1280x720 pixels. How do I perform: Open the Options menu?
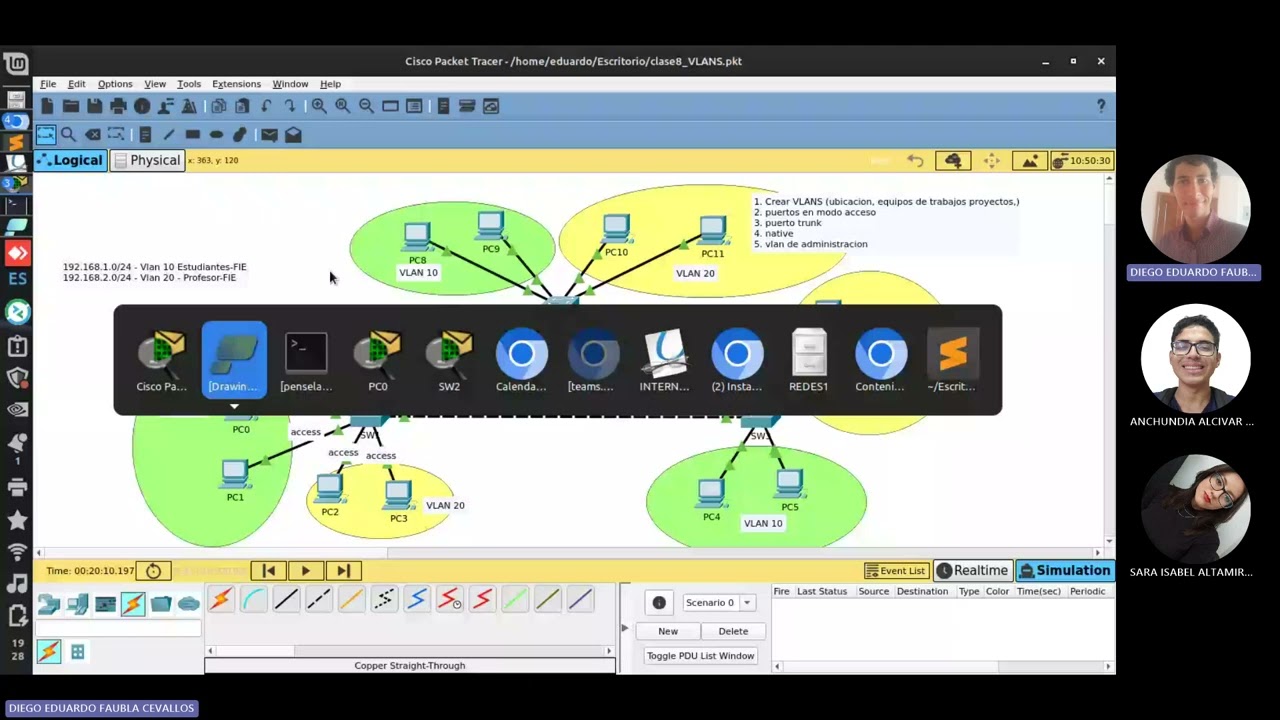(x=115, y=84)
